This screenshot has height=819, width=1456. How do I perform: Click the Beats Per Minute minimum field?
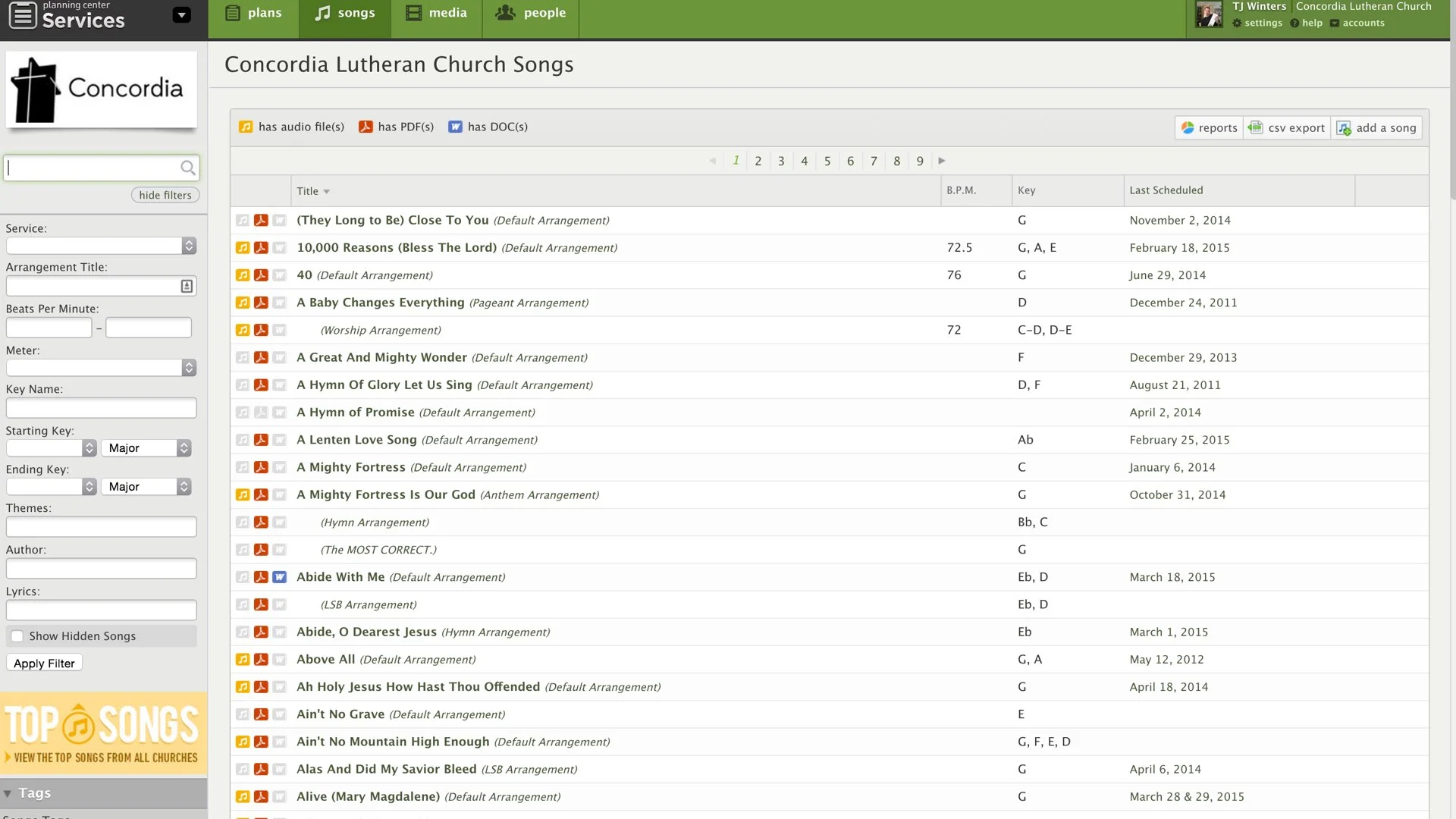pos(49,328)
